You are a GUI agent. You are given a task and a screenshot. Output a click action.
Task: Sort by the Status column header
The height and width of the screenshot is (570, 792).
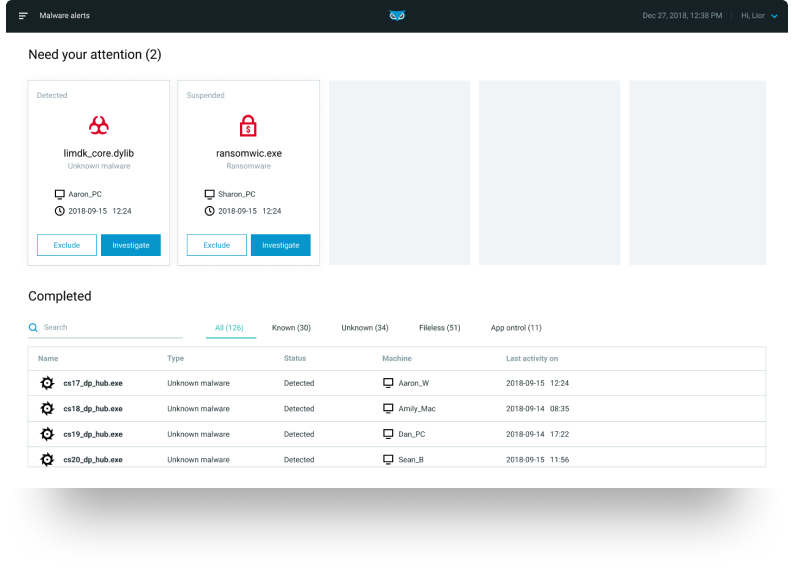[295, 358]
